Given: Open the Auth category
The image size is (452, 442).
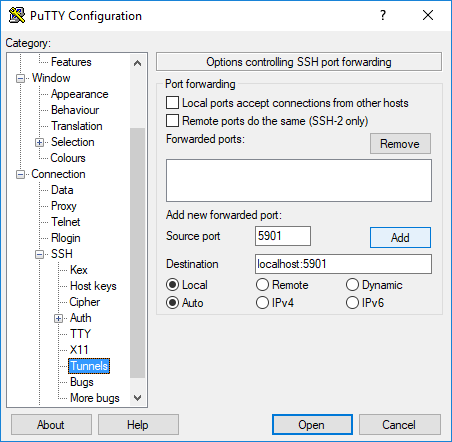Looking at the screenshot, I should coord(80,318).
